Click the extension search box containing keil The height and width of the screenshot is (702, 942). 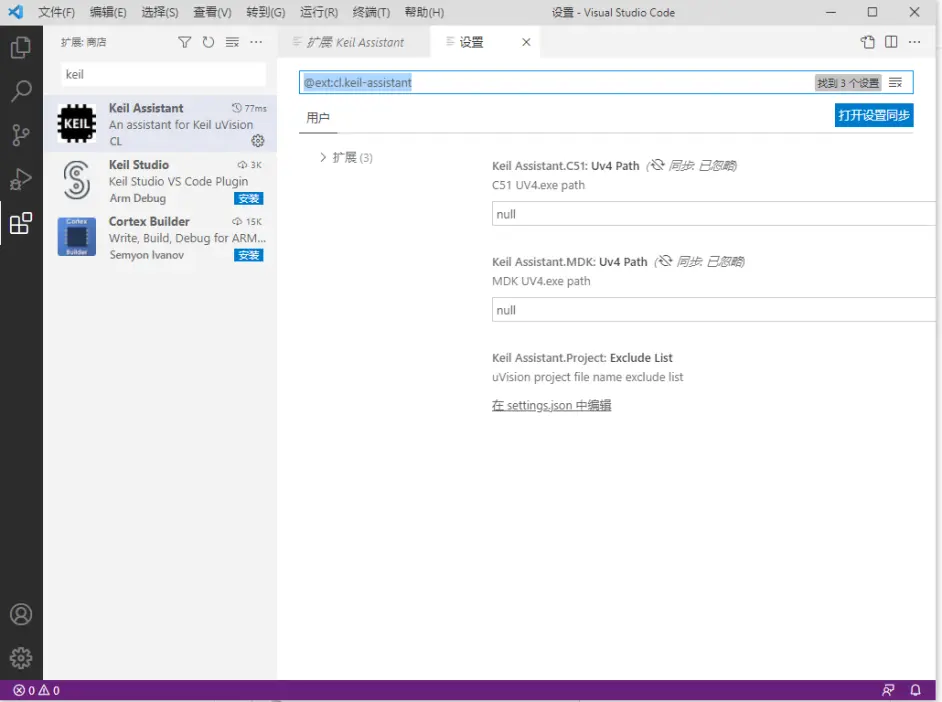[163, 74]
